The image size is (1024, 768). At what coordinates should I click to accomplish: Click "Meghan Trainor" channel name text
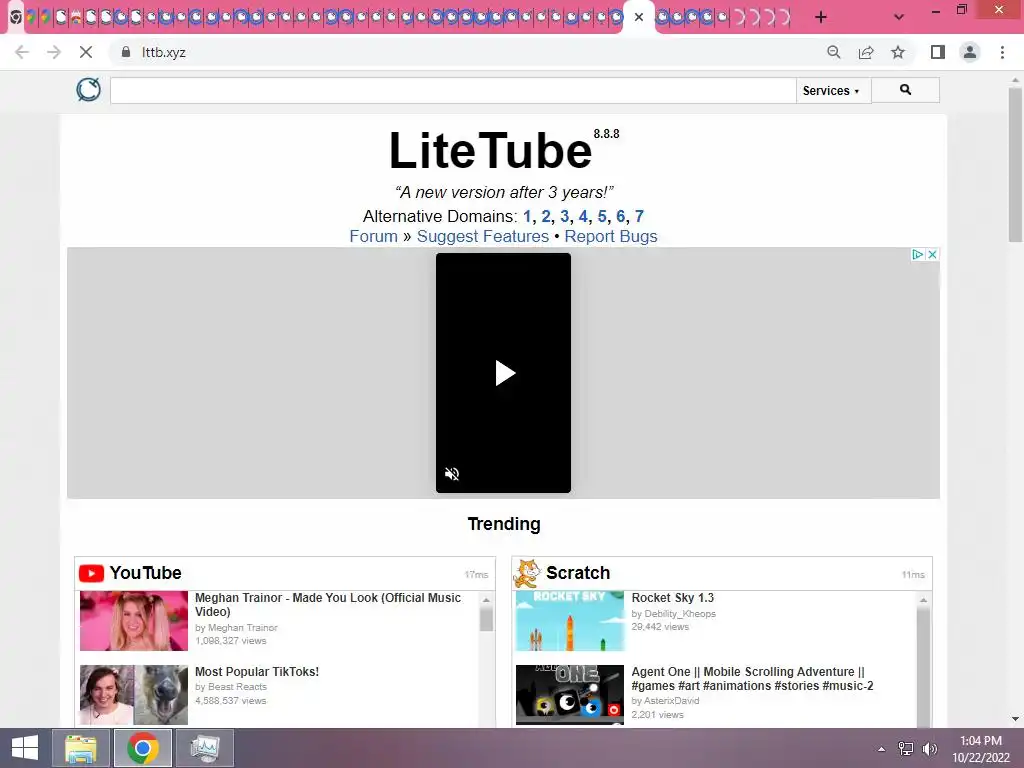point(242,628)
